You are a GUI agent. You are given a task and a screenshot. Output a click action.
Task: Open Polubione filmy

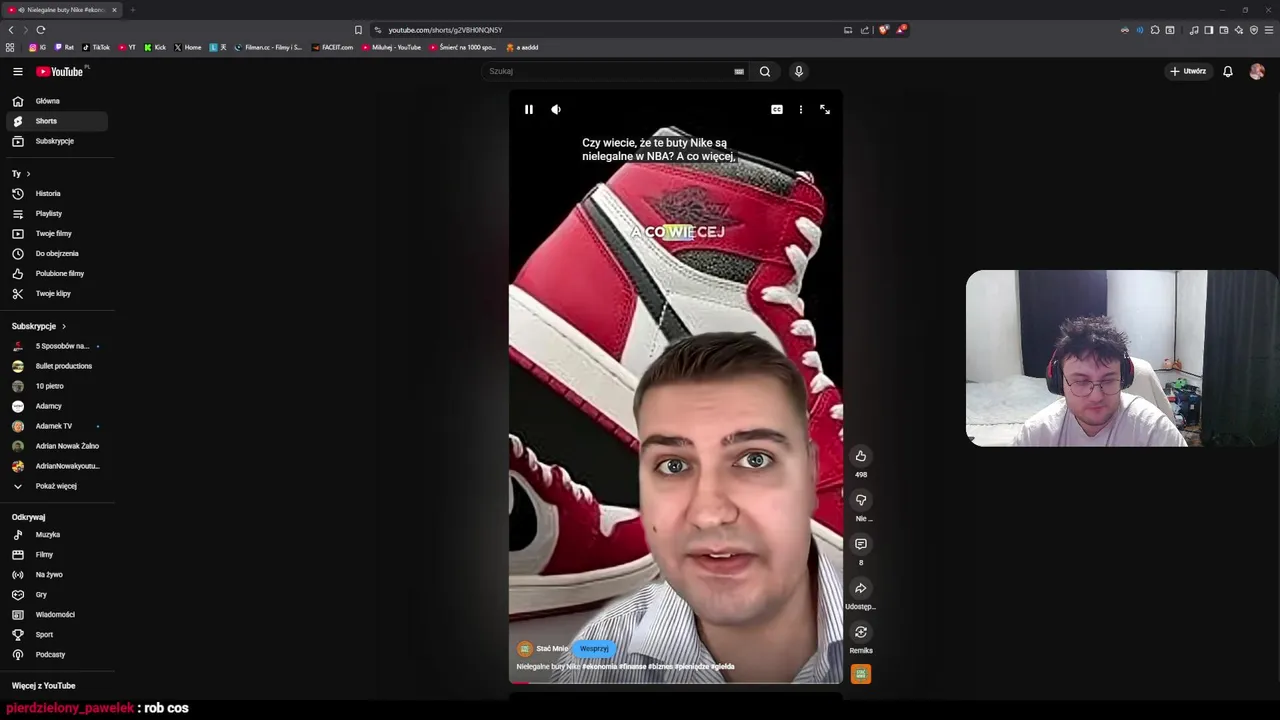coord(57,273)
